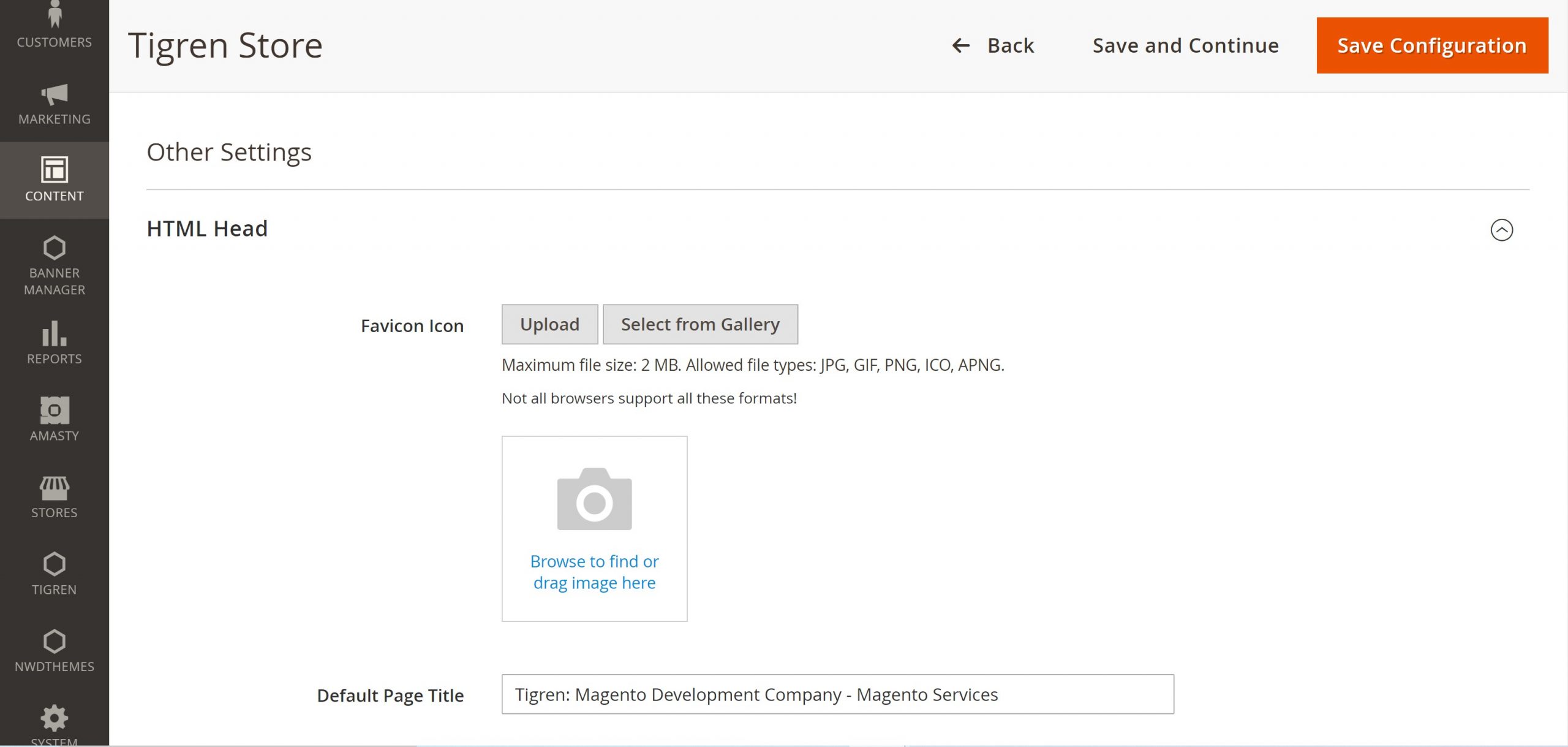Open the Marketing megaphone menu
The width and height of the screenshot is (1568, 747).
[55, 104]
